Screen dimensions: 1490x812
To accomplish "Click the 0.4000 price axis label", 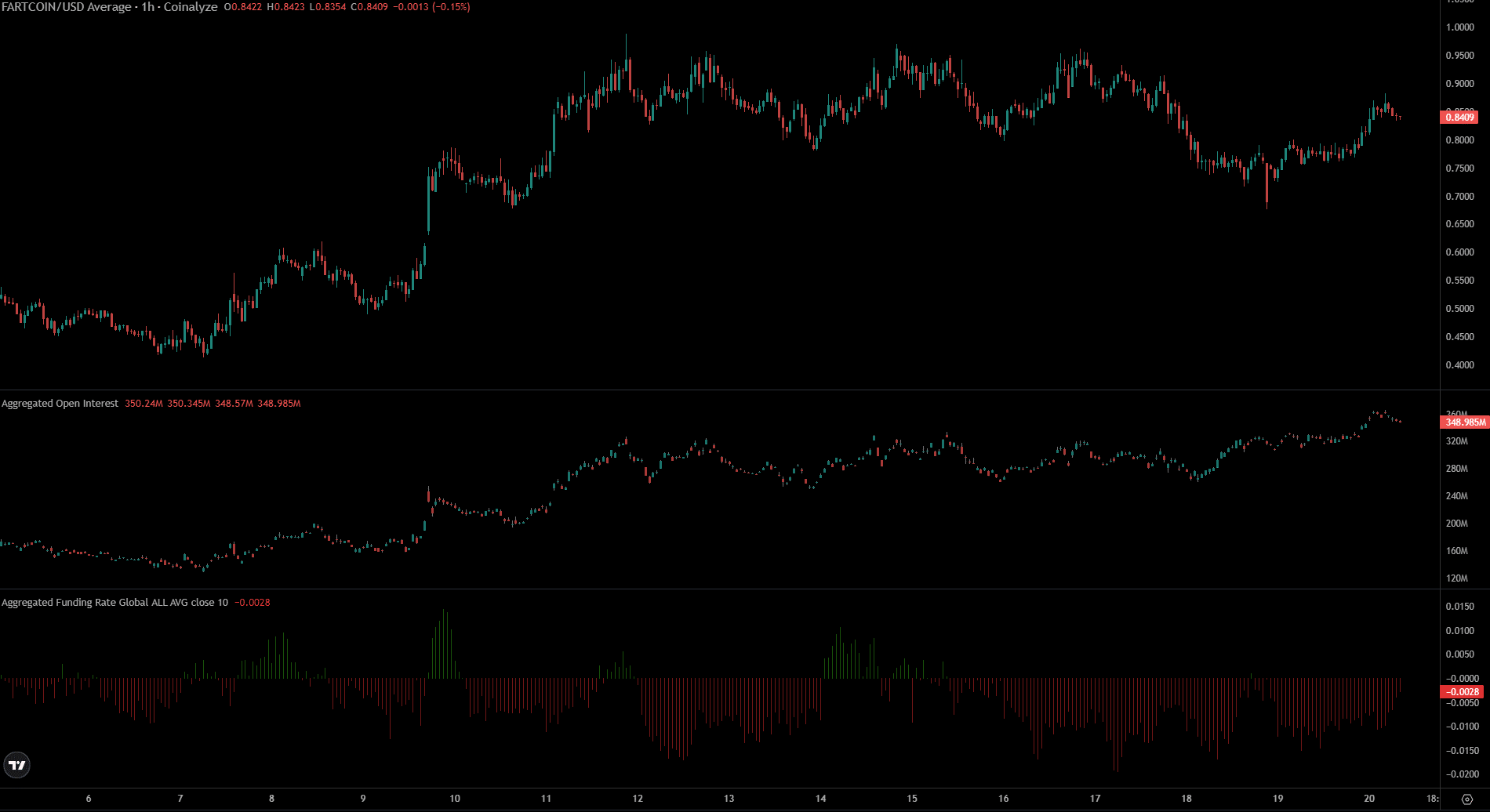I will pyautogui.click(x=1459, y=365).
